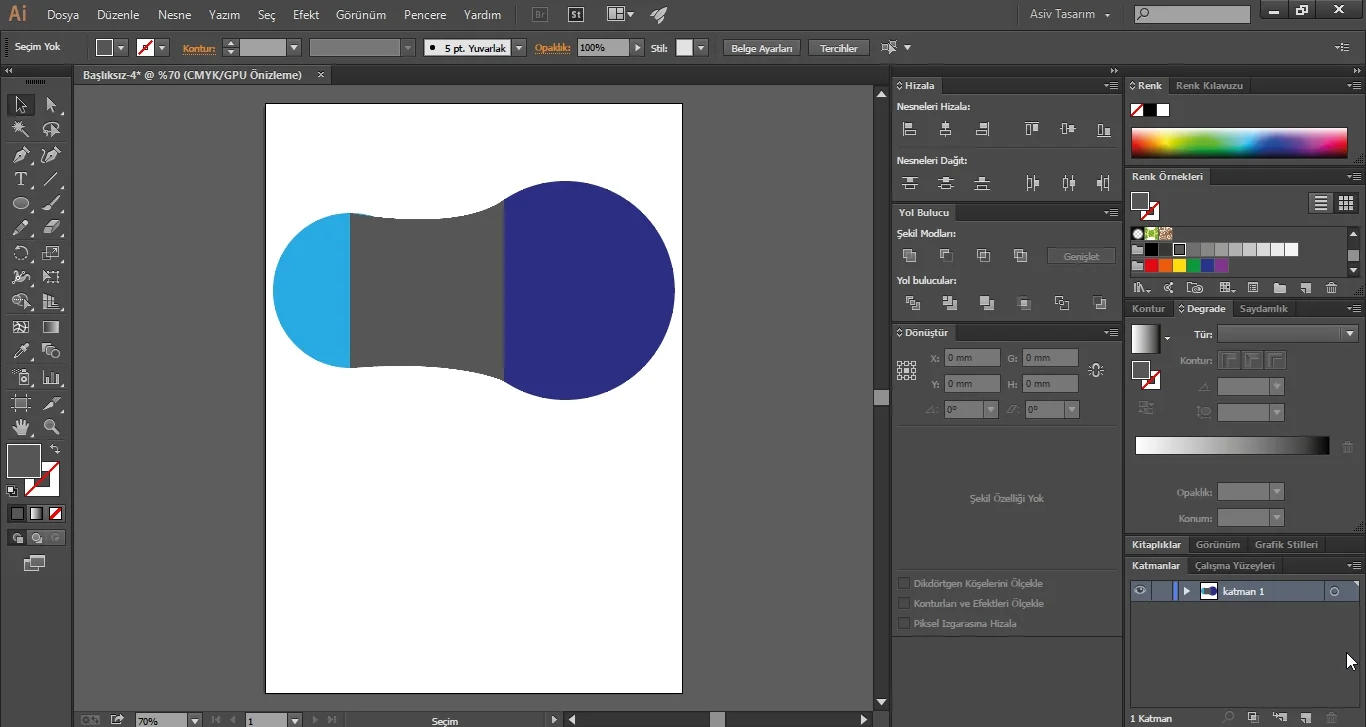Select the Eraser tool

pos(51,228)
